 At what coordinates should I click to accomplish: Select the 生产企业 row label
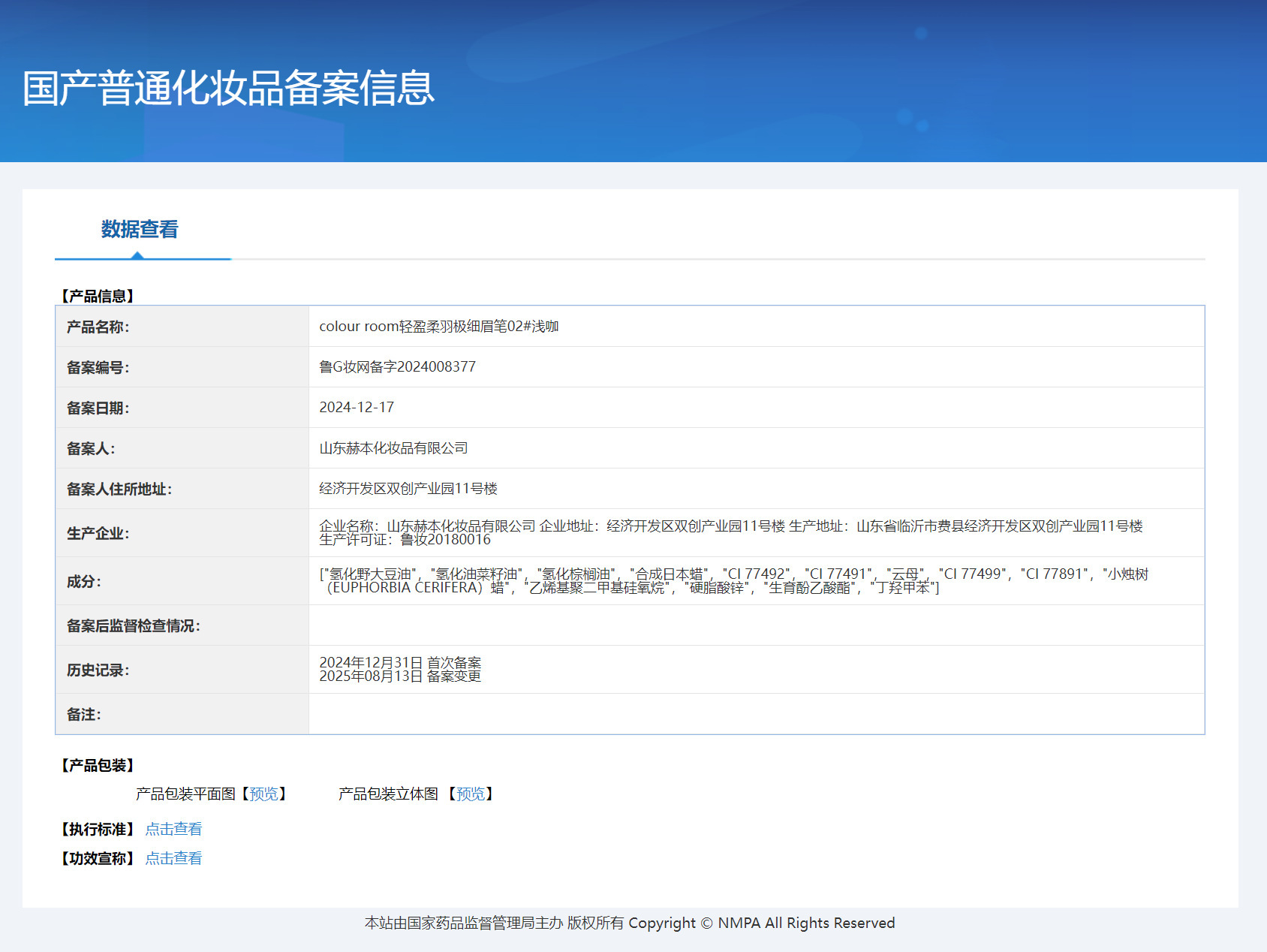(98, 533)
